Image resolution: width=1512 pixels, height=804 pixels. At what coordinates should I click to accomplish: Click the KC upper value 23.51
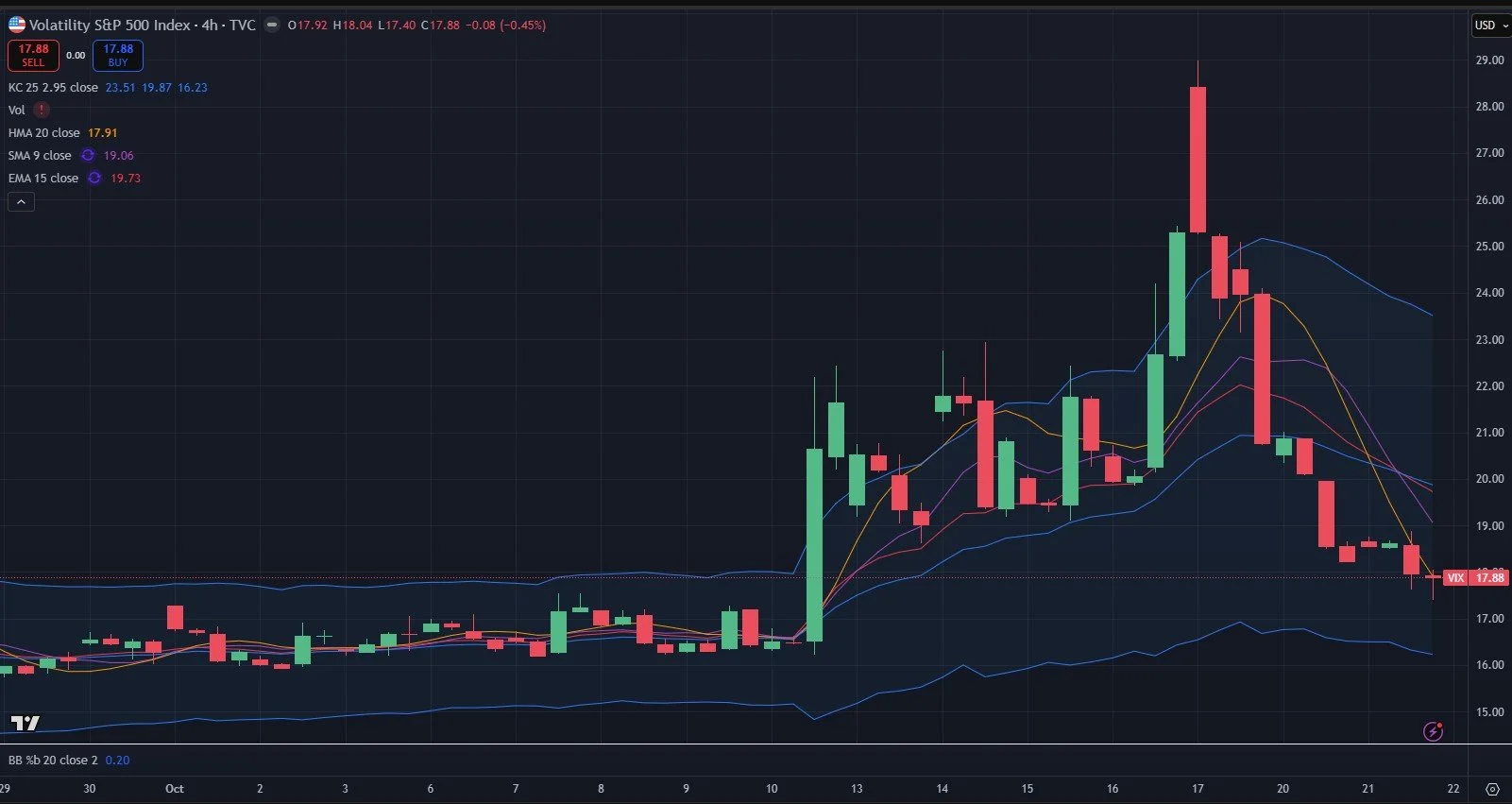tap(120, 87)
